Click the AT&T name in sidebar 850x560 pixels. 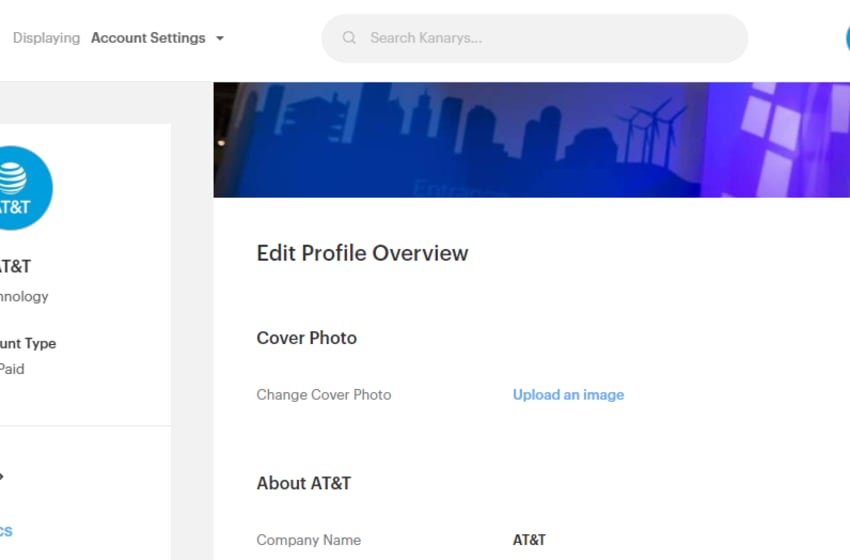[x=15, y=266]
